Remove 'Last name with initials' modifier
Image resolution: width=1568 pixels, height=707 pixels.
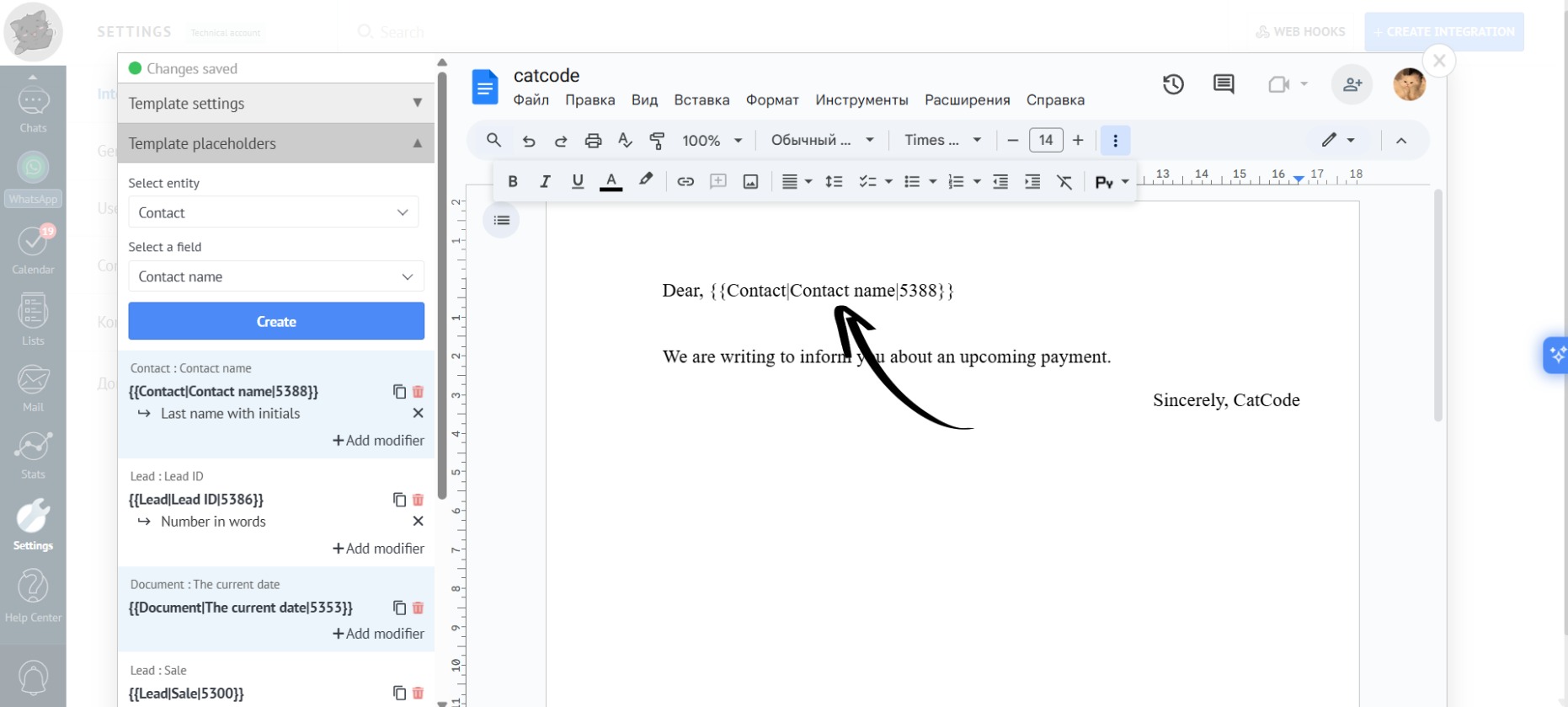pyautogui.click(x=418, y=414)
